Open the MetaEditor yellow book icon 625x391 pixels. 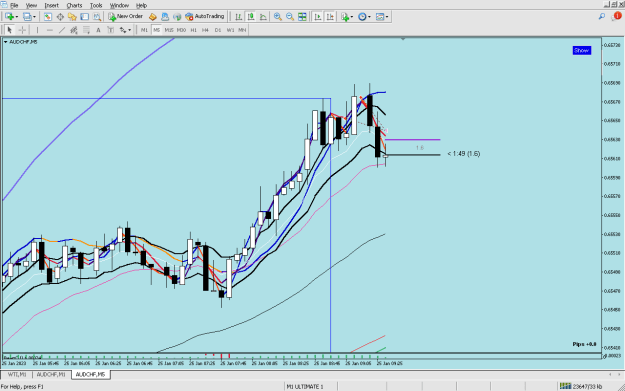[x=152, y=17]
